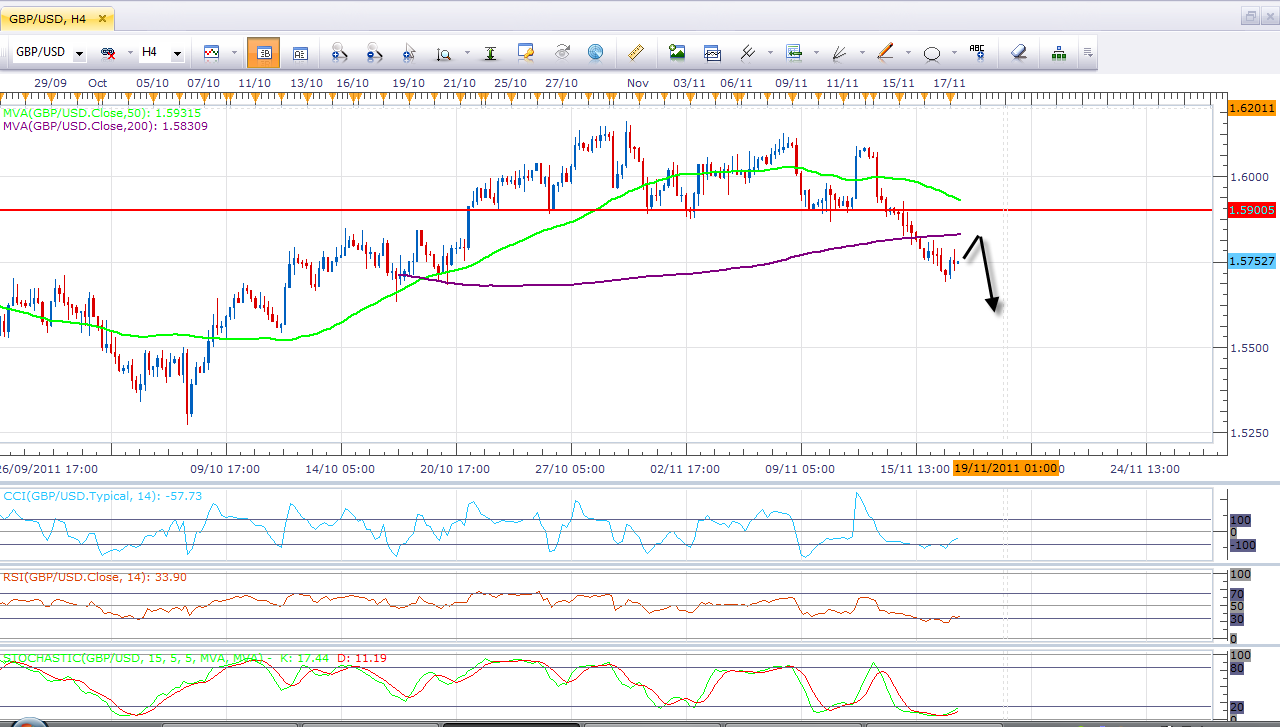Select the orange pencil line tool

click(885, 52)
